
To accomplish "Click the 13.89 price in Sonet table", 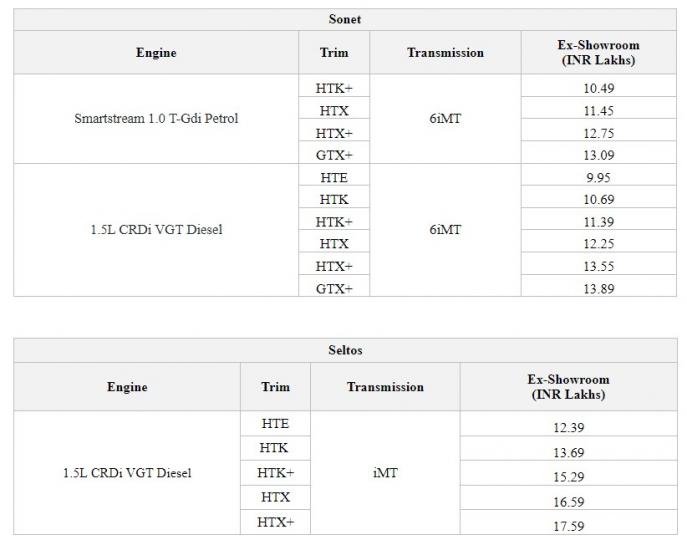I will coord(598,286).
